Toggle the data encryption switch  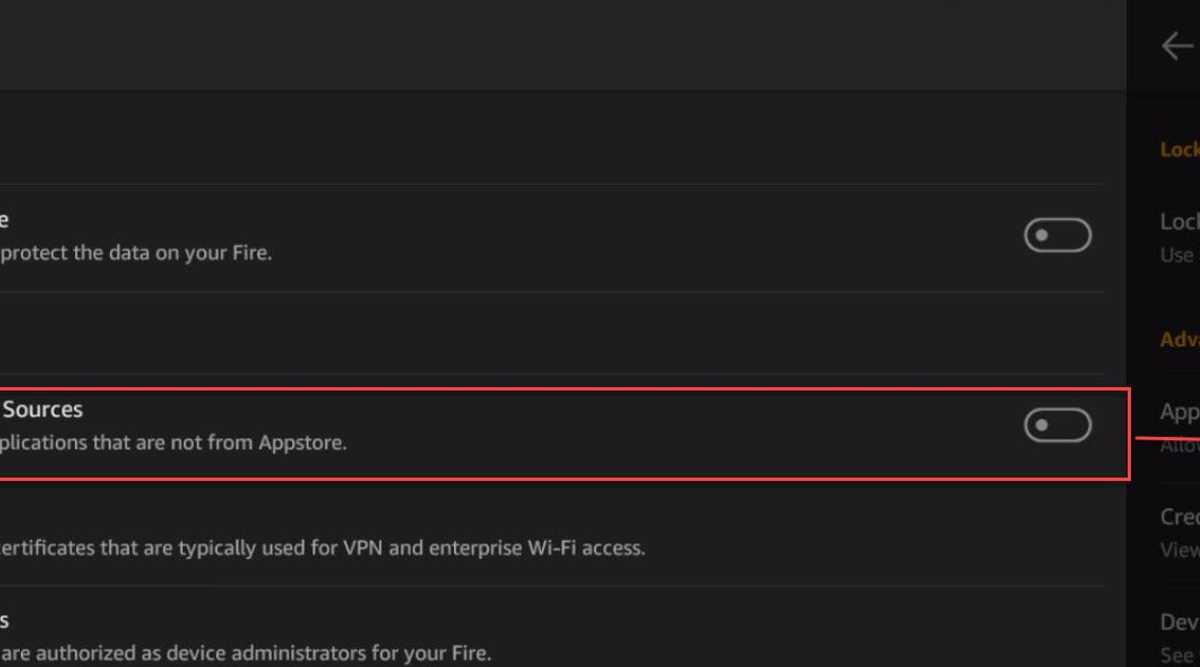[x=1057, y=236]
